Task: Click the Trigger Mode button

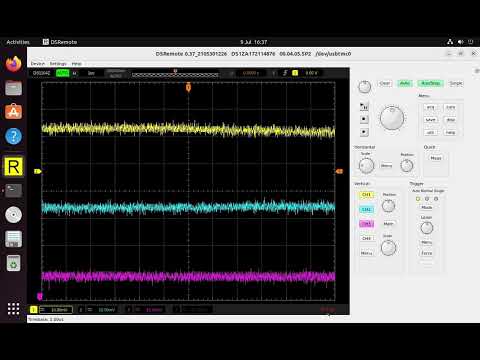Action: (x=427, y=207)
